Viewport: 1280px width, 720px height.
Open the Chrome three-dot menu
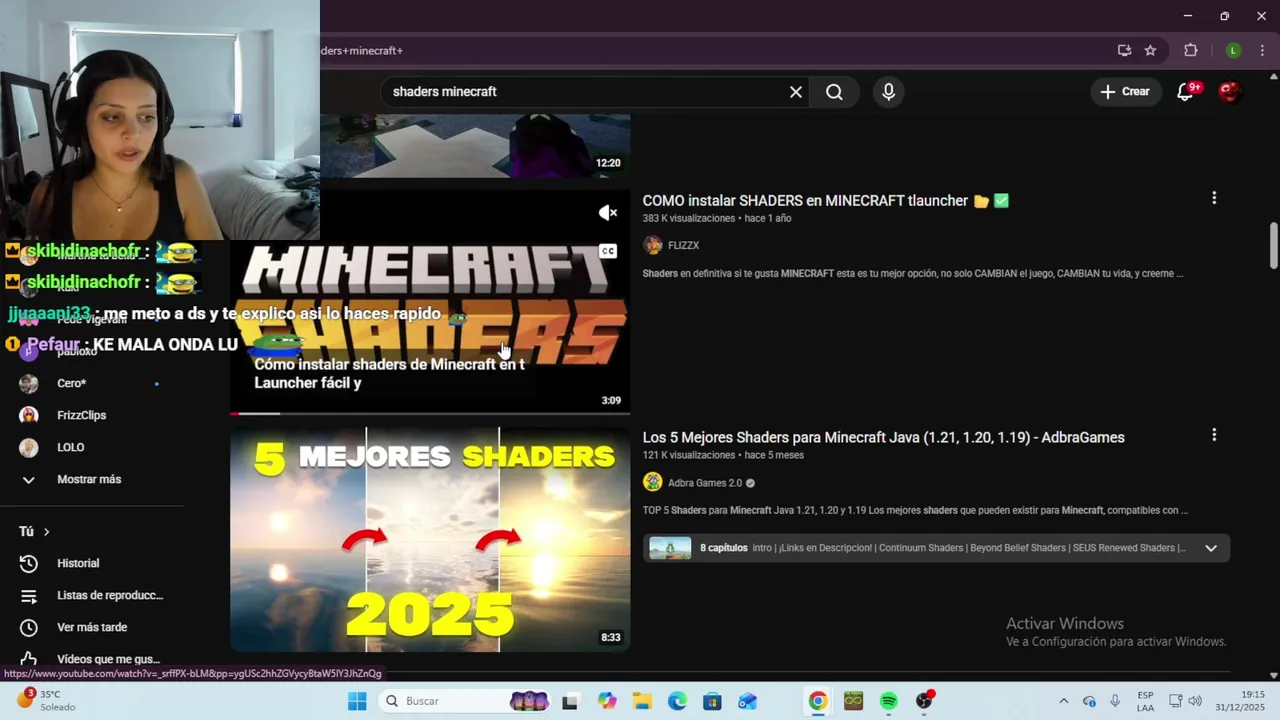(x=1264, y=50)
